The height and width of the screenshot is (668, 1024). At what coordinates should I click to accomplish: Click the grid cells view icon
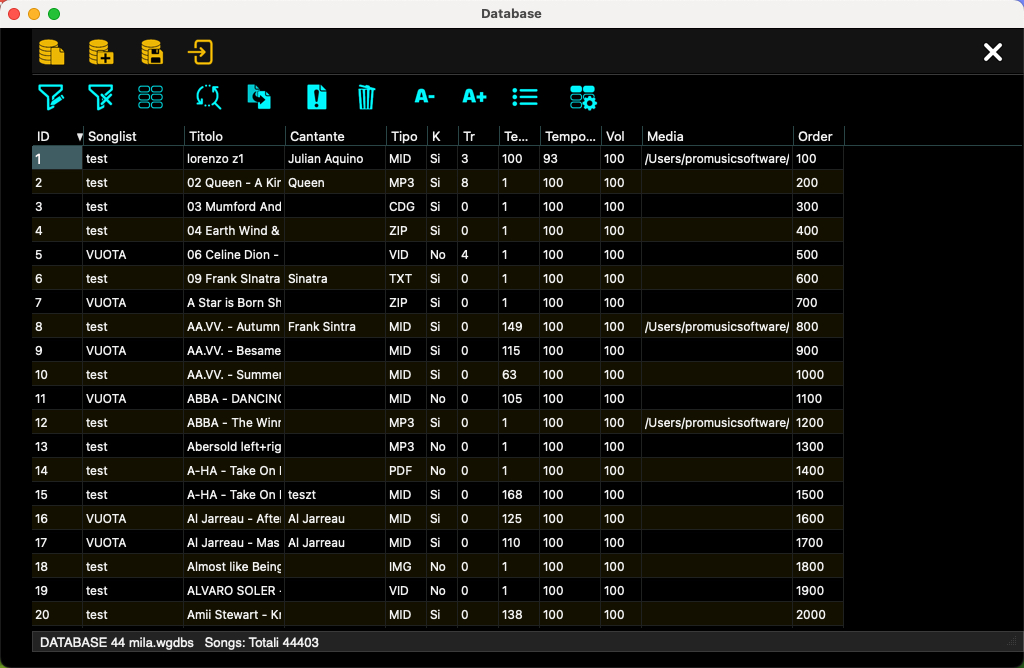[x=151, y=97]
